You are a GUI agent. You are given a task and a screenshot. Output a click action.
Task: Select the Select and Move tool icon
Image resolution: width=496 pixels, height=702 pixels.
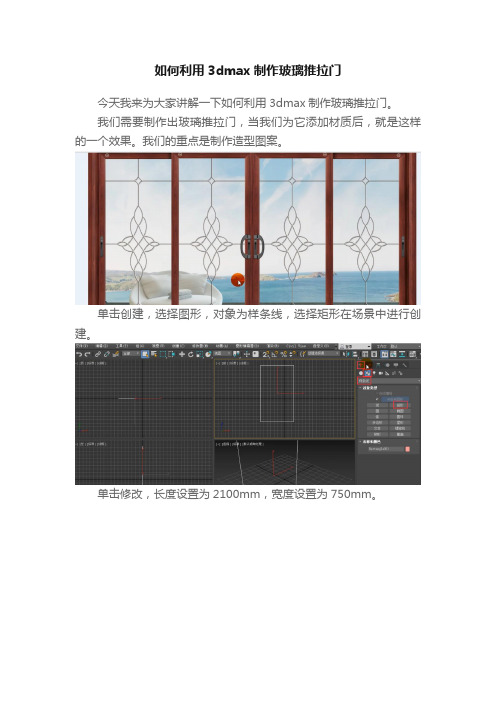tap(182, 354)
